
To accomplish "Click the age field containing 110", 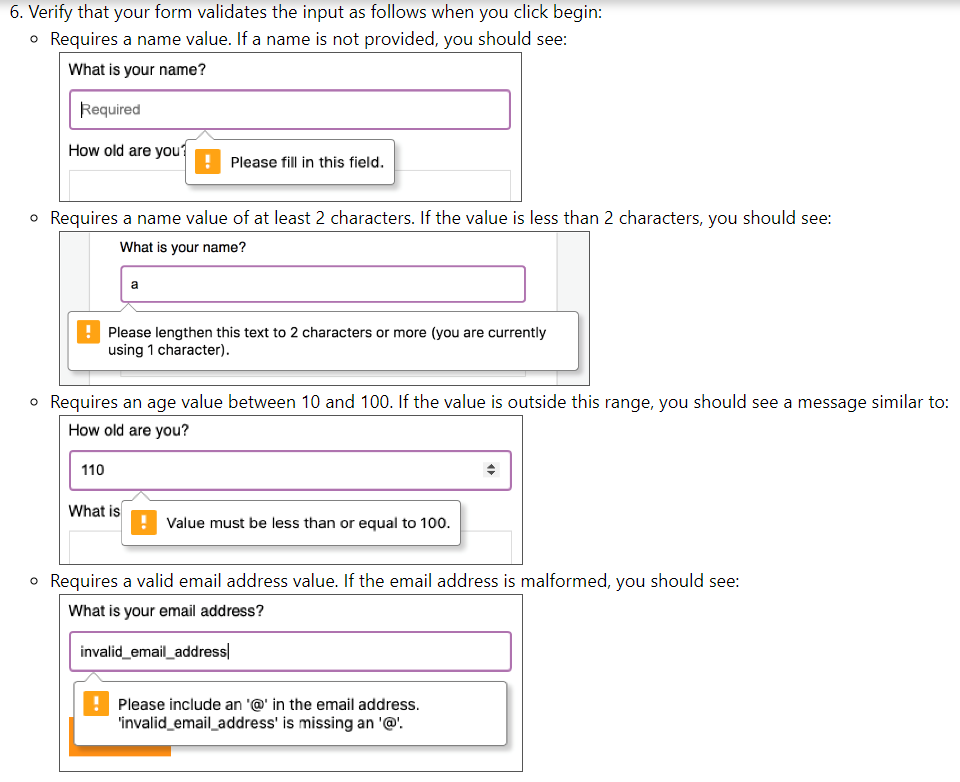I will pyautogui.click(x=290, y=470).
